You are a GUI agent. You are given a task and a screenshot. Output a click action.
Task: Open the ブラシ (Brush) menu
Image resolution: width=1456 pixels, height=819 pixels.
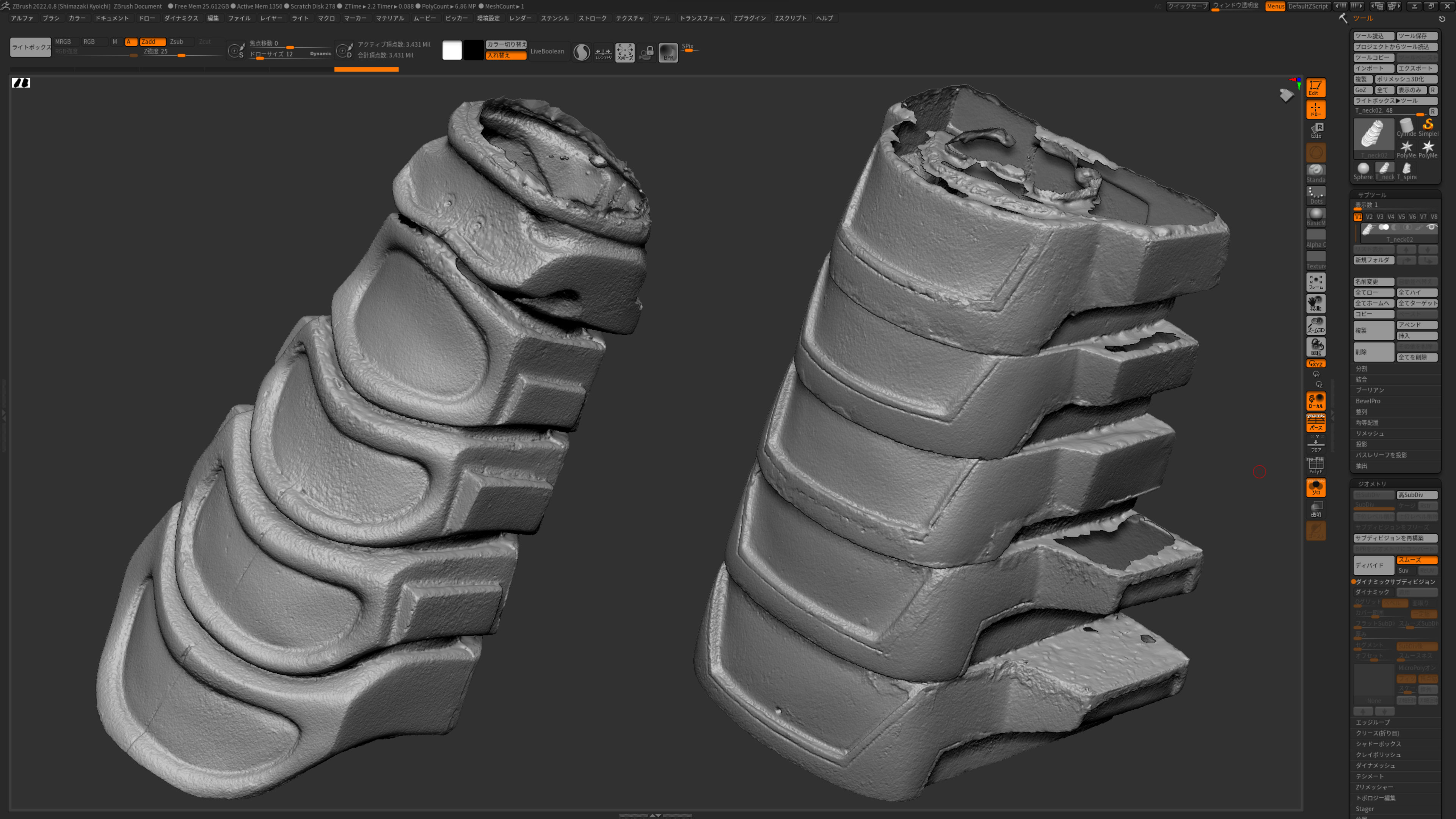[50, 18]
